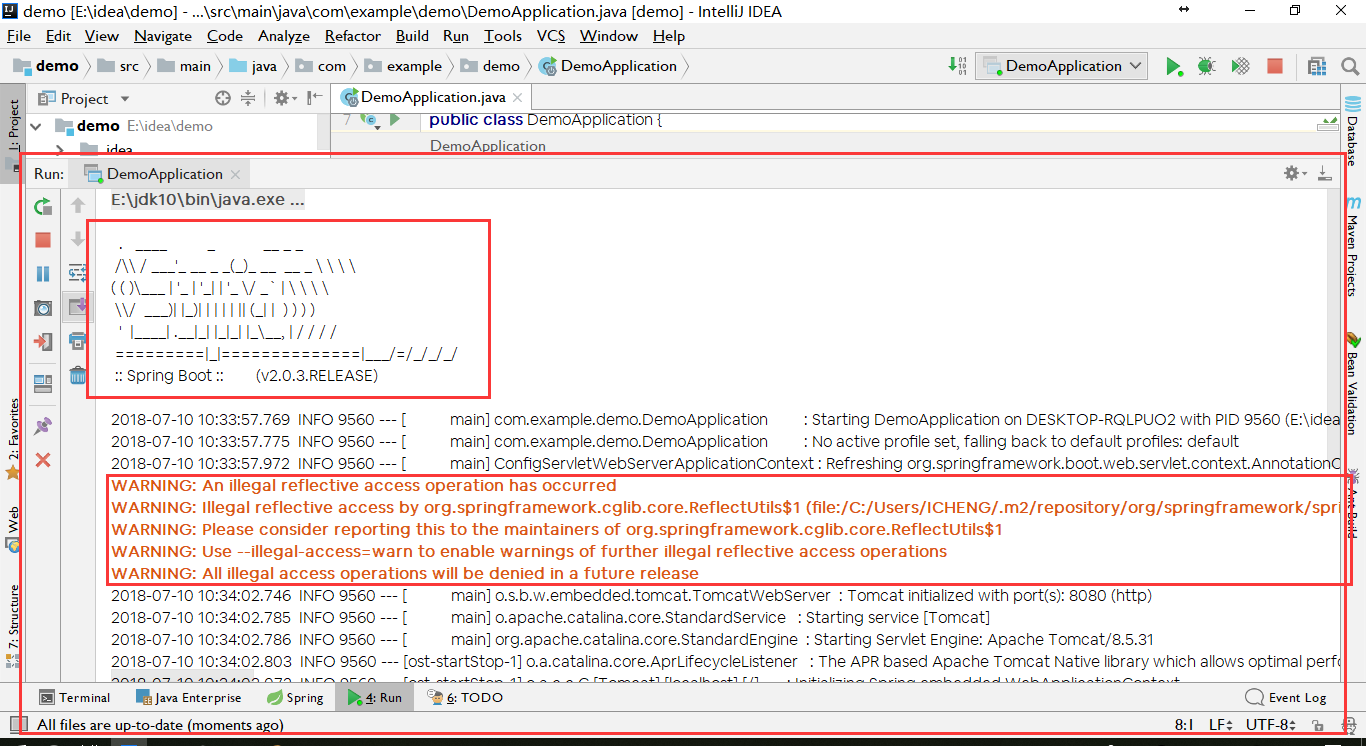Click the Build Project icon

pos(957,66)
